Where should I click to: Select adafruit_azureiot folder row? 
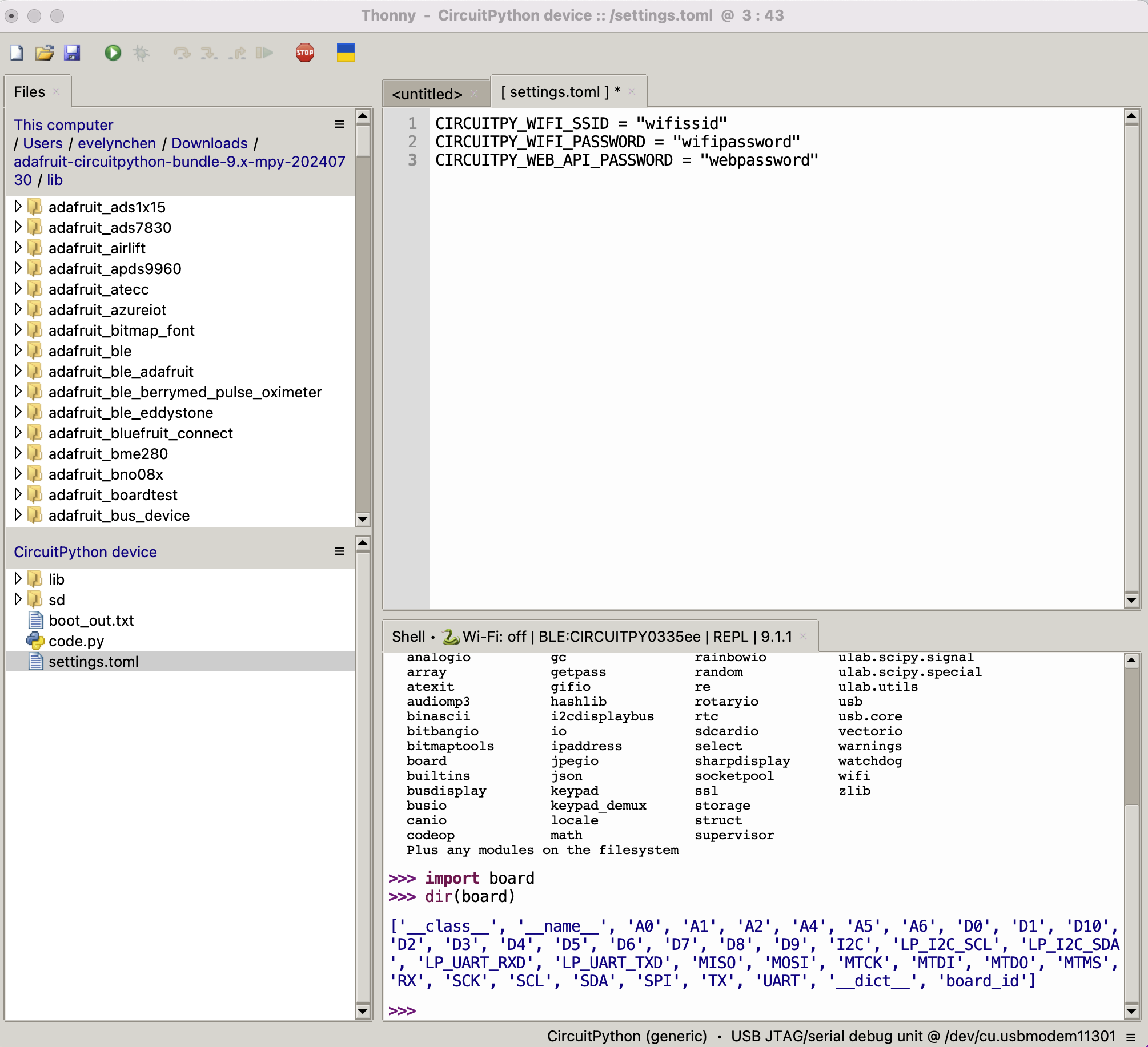click(x=180, y=309)
